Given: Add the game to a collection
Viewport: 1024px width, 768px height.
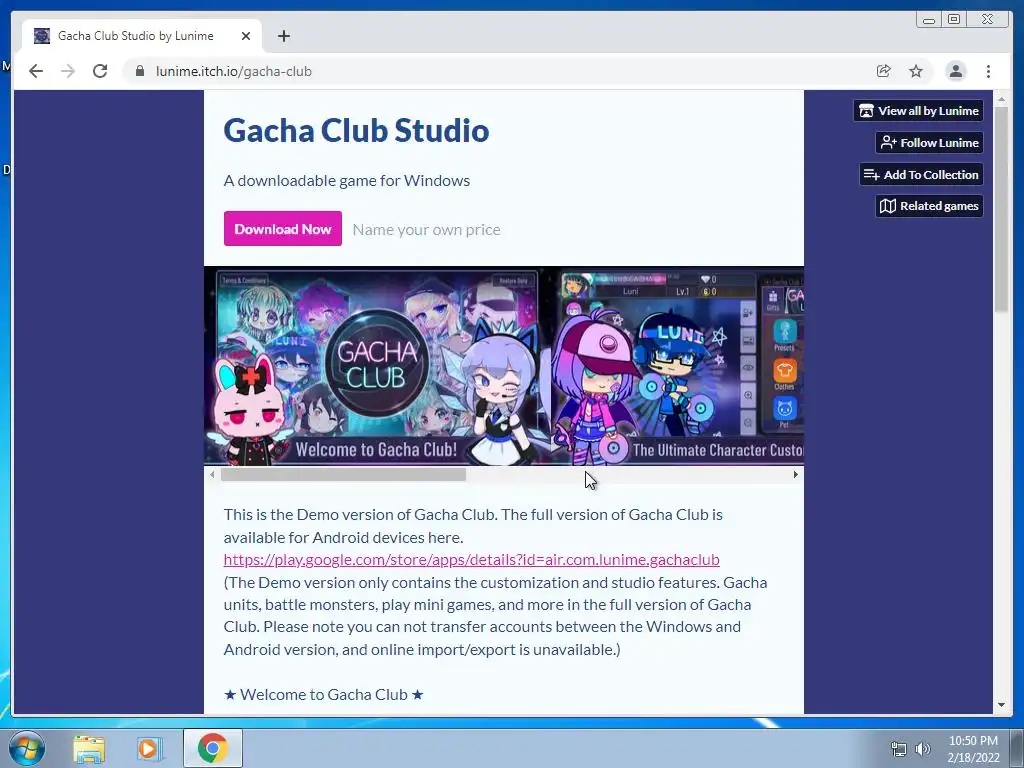Looking at the screenshot, I should point(921,174).
